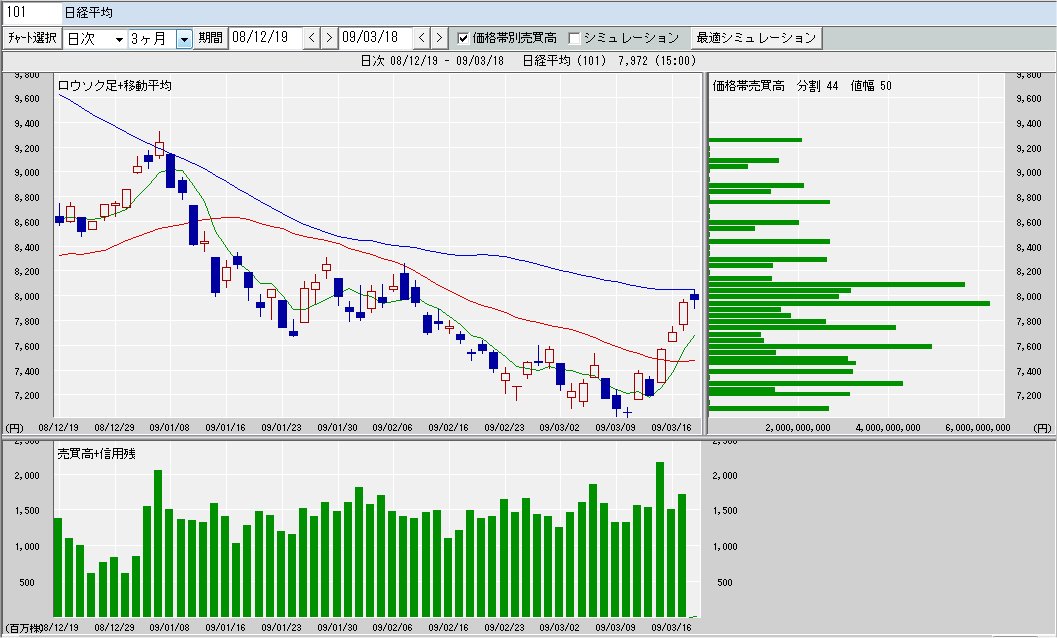Click the end date field 09/03/18
This screenshot has width=1057, height=638.
[375, 38]
